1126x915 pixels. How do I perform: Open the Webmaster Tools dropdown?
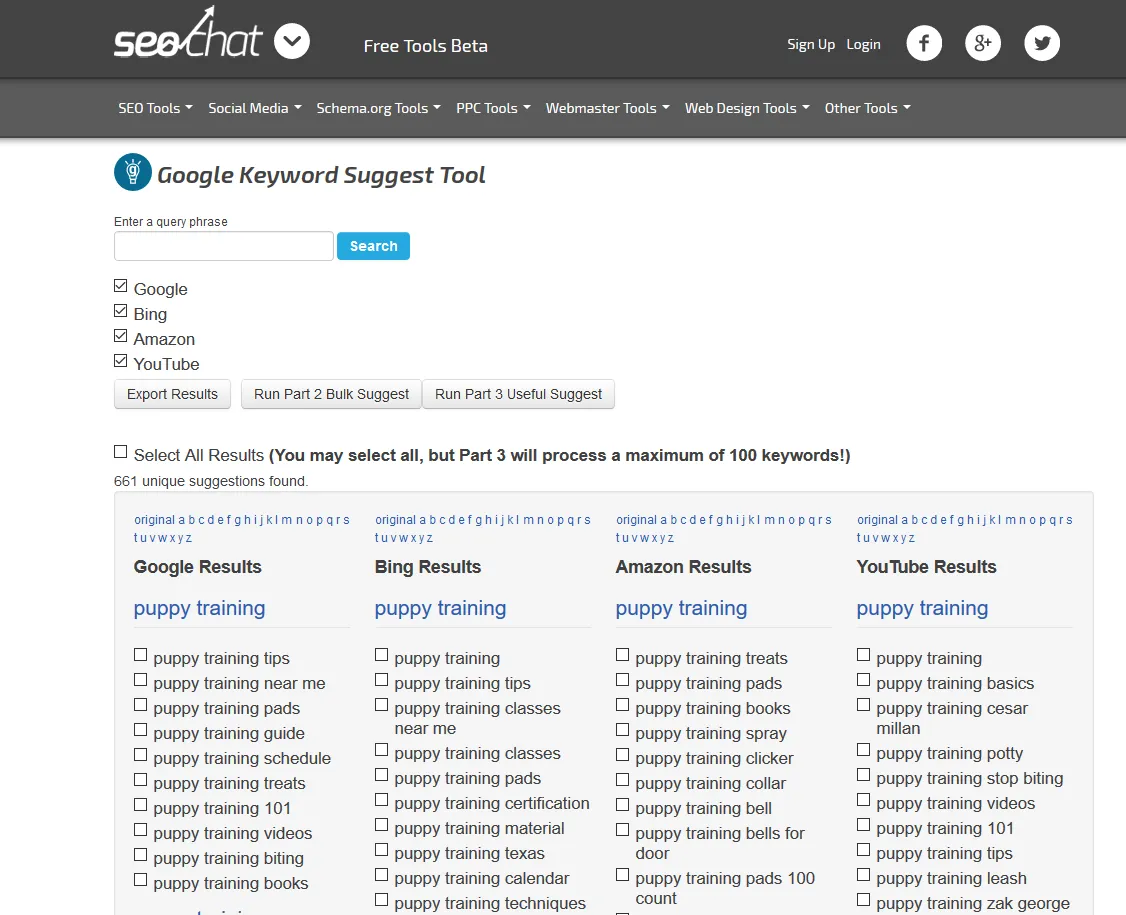click(608, 108)
